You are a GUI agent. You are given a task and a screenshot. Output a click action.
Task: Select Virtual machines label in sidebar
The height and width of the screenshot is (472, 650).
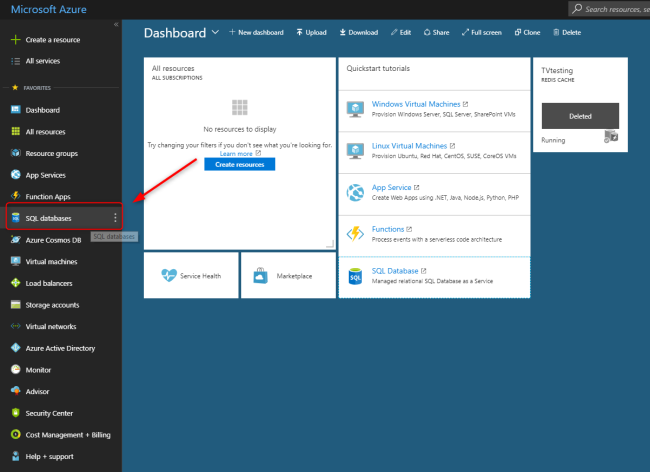coord(51,261)
